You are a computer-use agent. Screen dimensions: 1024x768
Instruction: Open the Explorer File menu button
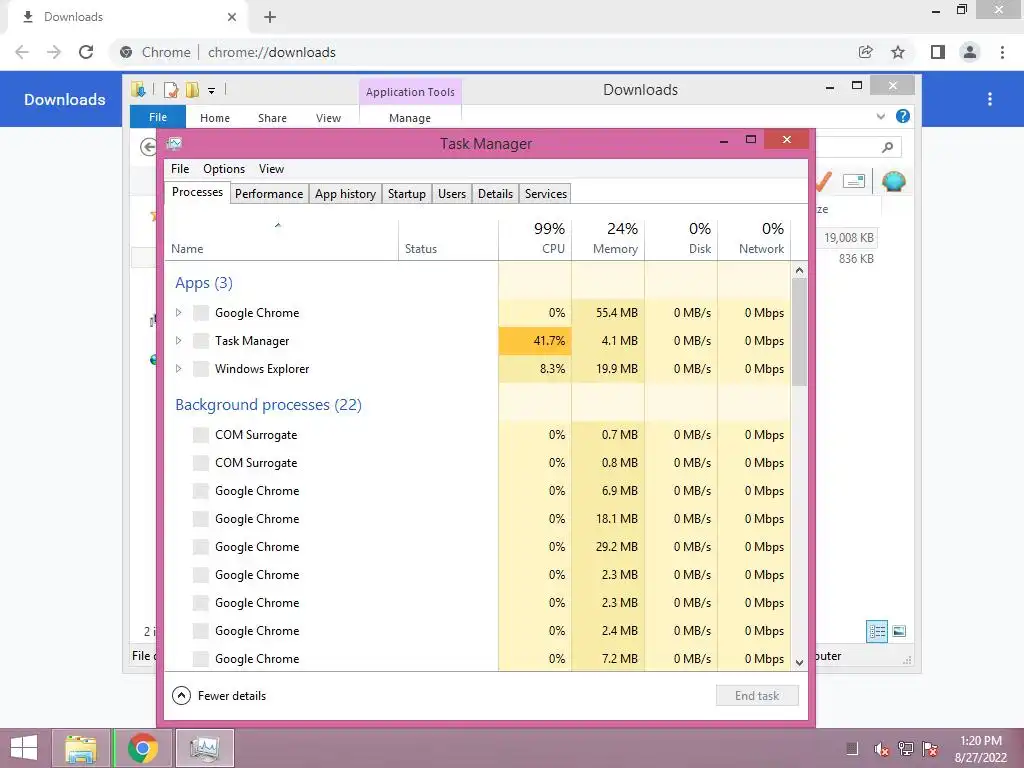coord(158,117)
